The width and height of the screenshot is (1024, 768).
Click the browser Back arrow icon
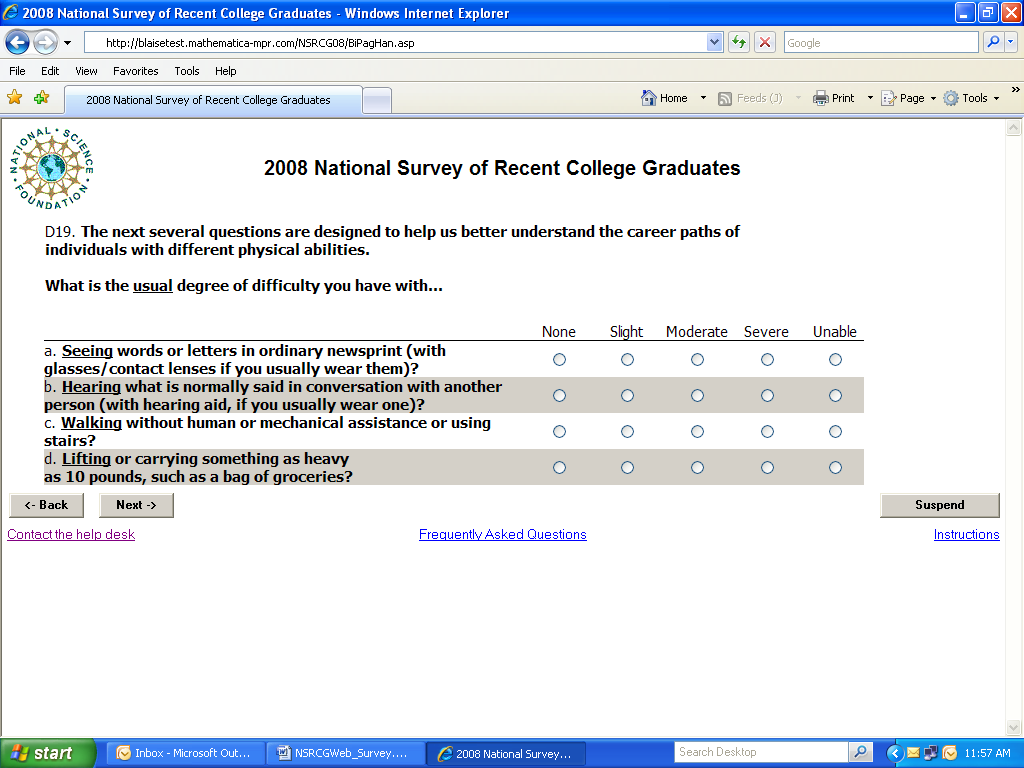(17, 42)
